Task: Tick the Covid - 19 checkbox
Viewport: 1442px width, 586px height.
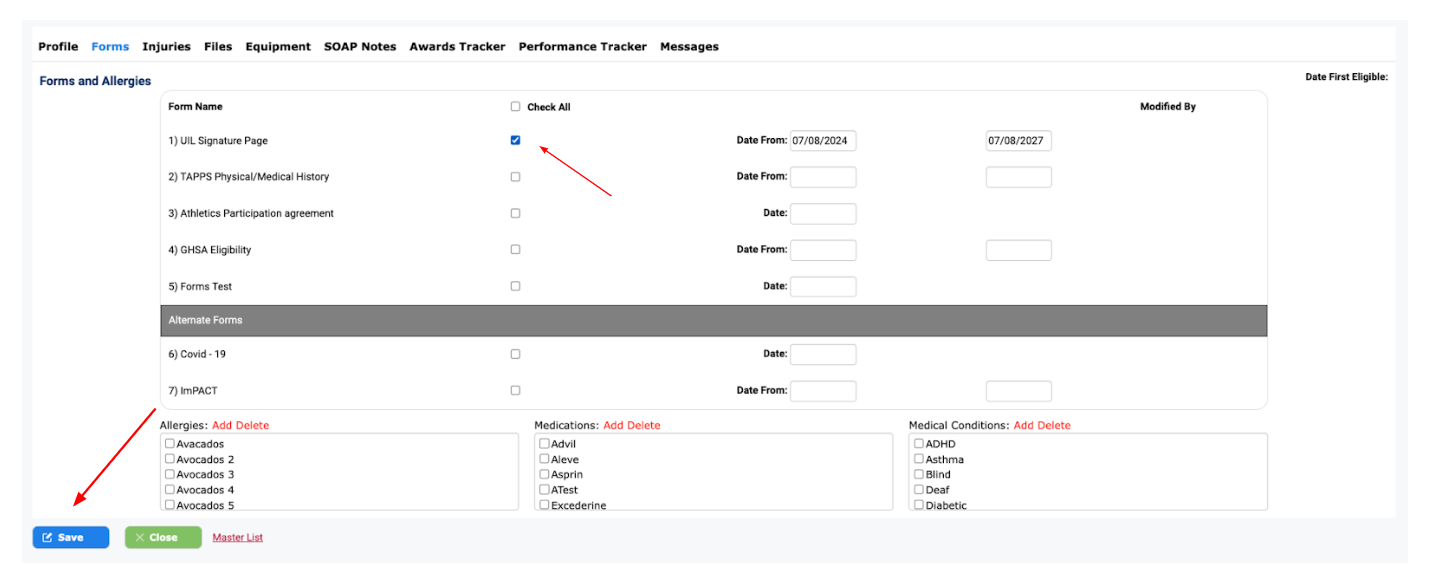Action: point(516,354)
